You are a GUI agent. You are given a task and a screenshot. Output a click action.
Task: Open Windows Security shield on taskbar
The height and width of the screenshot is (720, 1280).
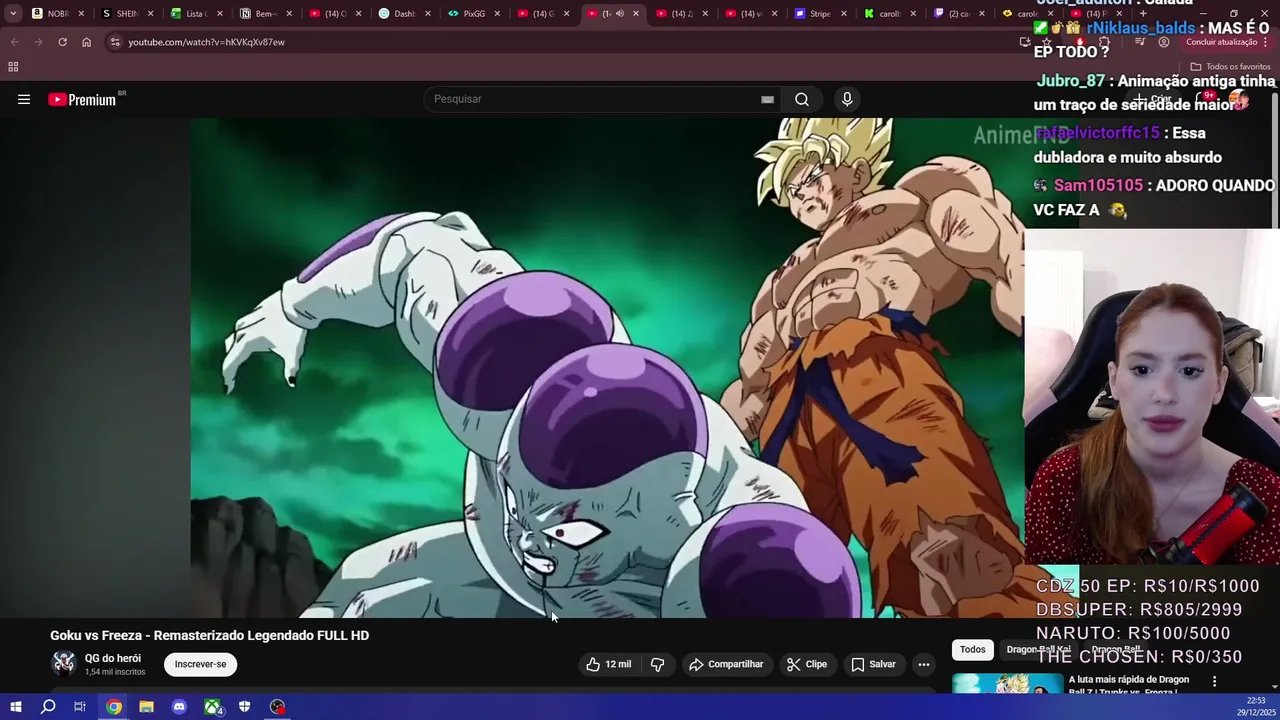pyautogui.click(x=245, y=707)
